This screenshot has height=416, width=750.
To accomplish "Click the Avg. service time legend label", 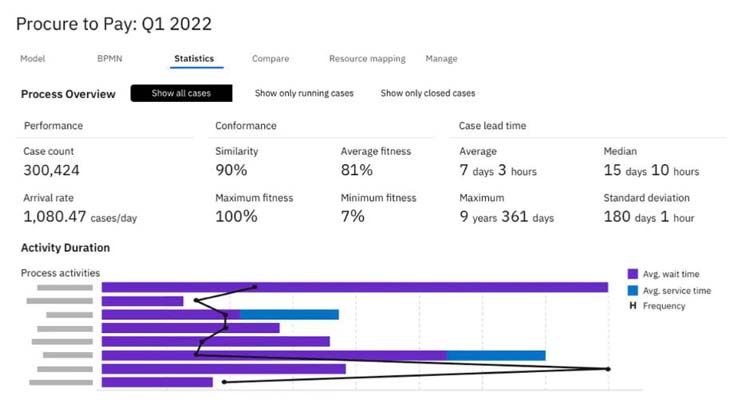I will [676, 291].
